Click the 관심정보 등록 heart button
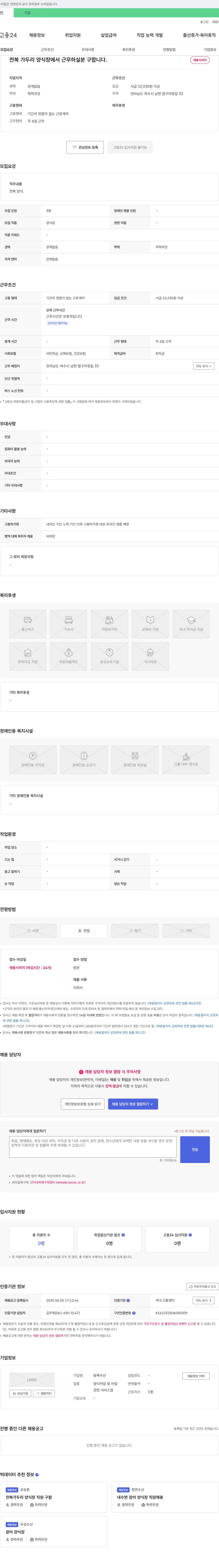Screen dimensions: 219x1568 tap(85, 147)
